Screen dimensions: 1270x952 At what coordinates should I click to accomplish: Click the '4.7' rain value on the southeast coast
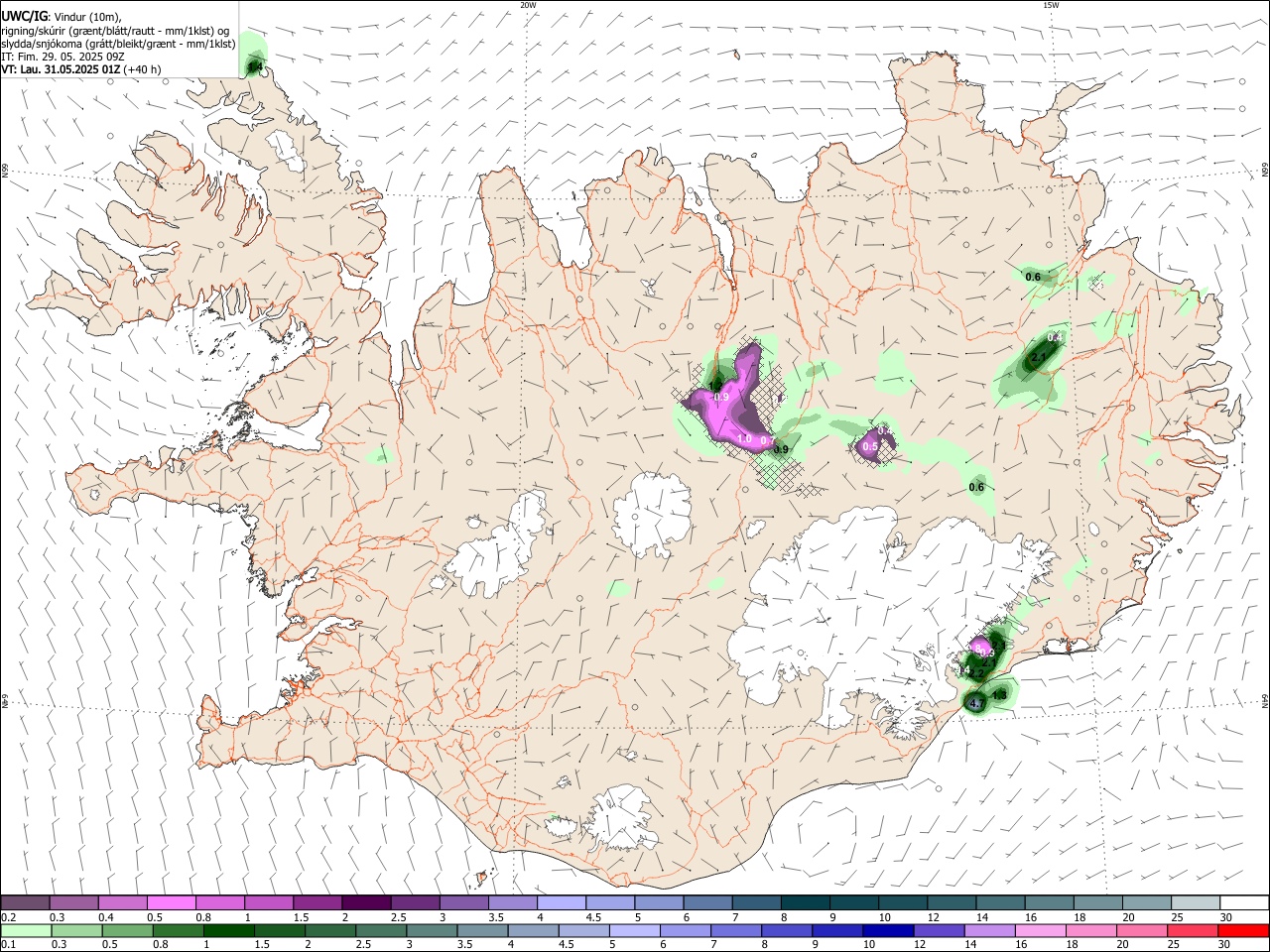click(x=975, y=703)
